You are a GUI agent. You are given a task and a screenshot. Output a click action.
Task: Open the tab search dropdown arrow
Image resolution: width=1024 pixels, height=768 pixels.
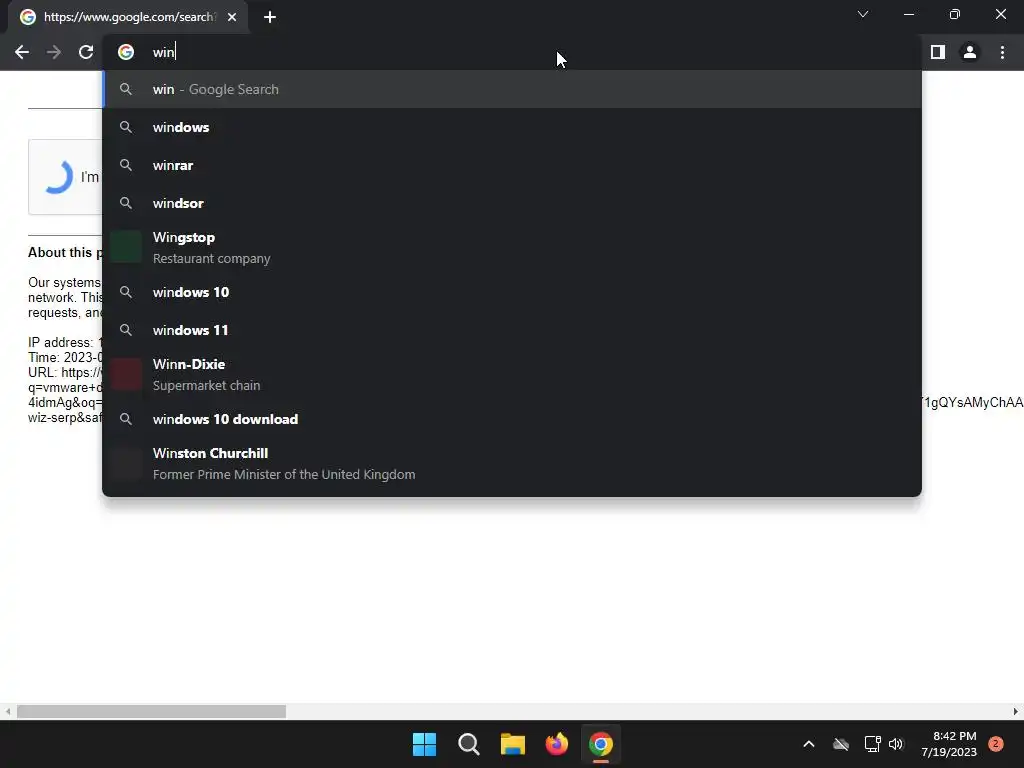(x=863, y=14)
